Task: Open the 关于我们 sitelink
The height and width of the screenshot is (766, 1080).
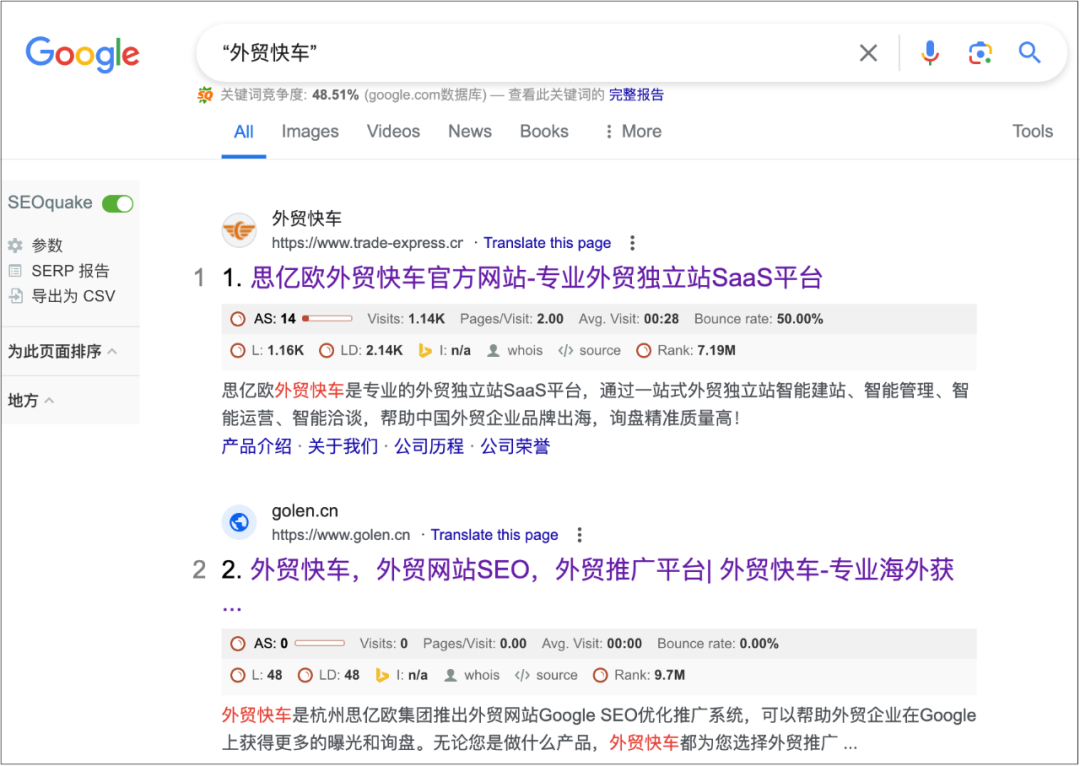Action: pos(342,446)
